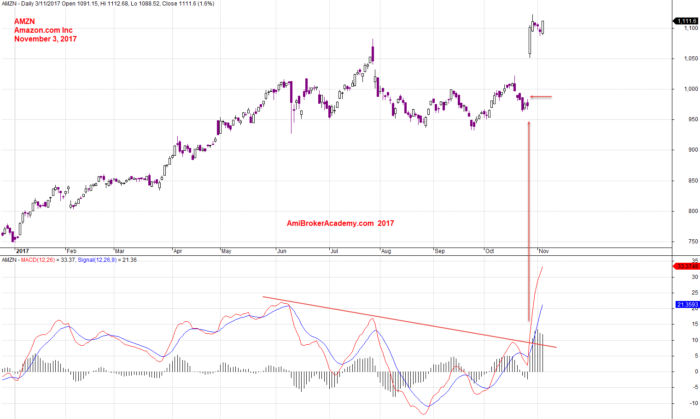Select the May label on time axis
The width and height of the screenshot is (700, 419).
pyautogui.click(x=226, y=251)
